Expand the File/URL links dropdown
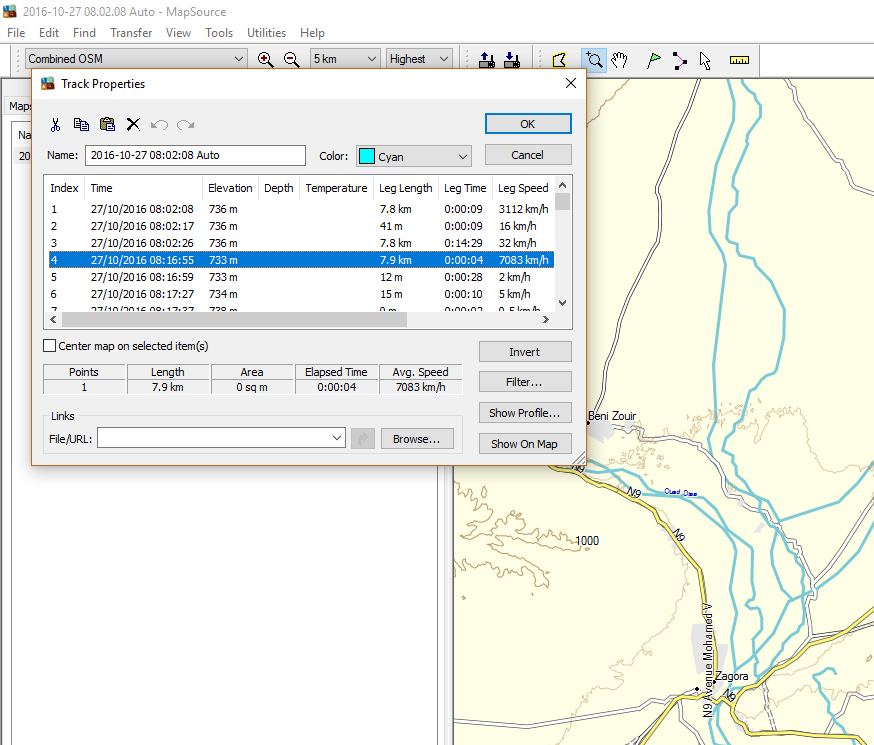This screenshot has width=874, height=745. [x=337, y=438]
